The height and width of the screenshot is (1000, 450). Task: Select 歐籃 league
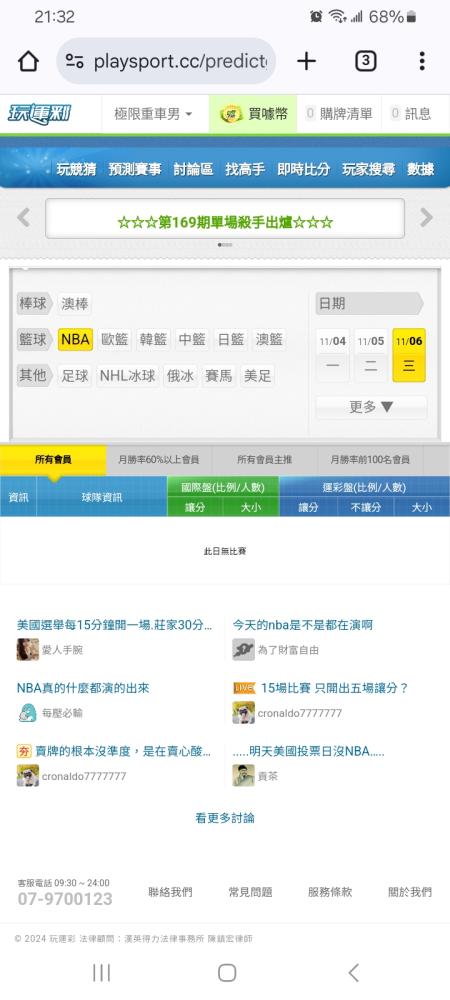(115, 339)
